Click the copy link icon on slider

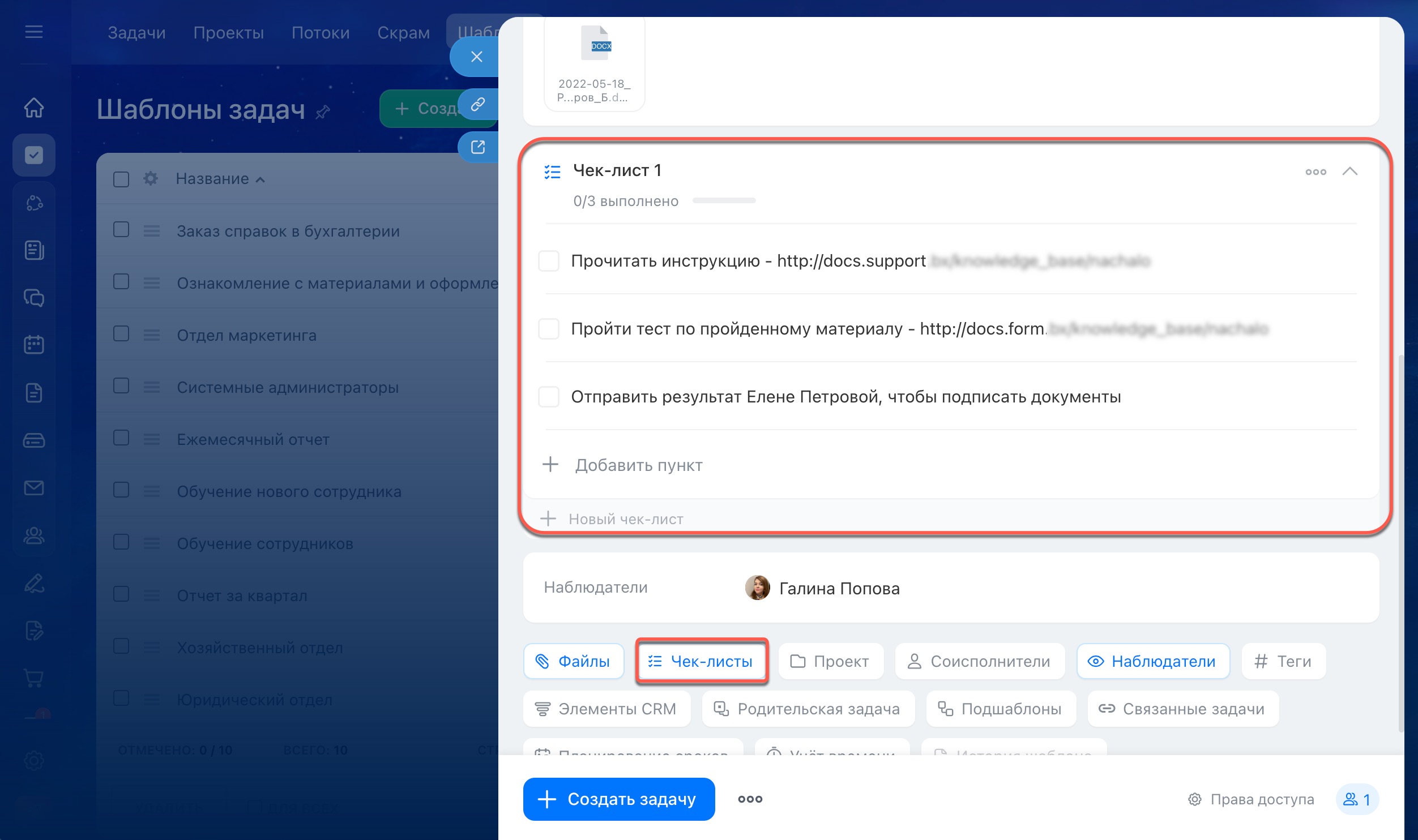pyautogui.click(x=477, y=104)
